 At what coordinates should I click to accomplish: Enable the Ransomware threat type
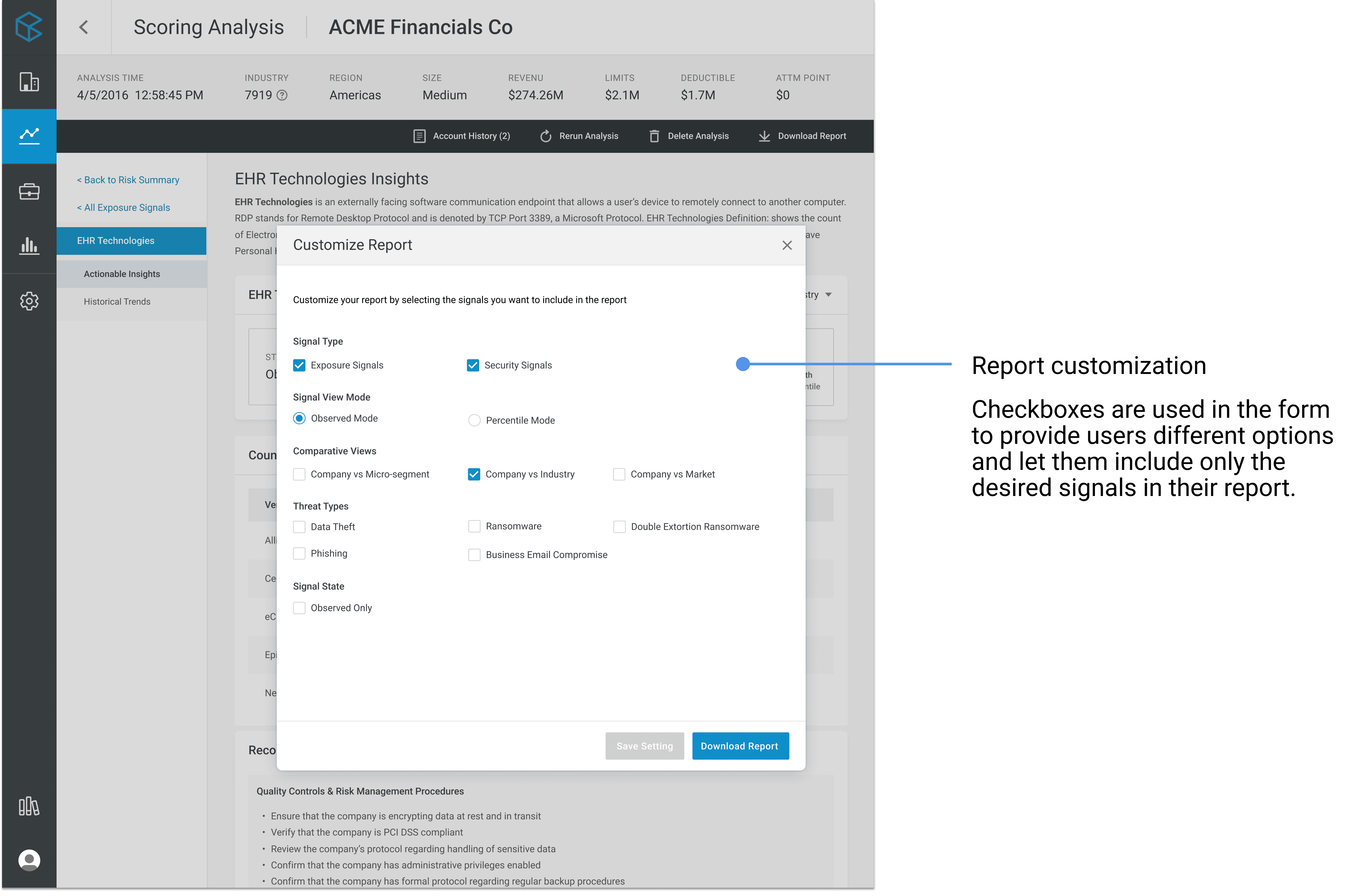(x=474, y=526)
